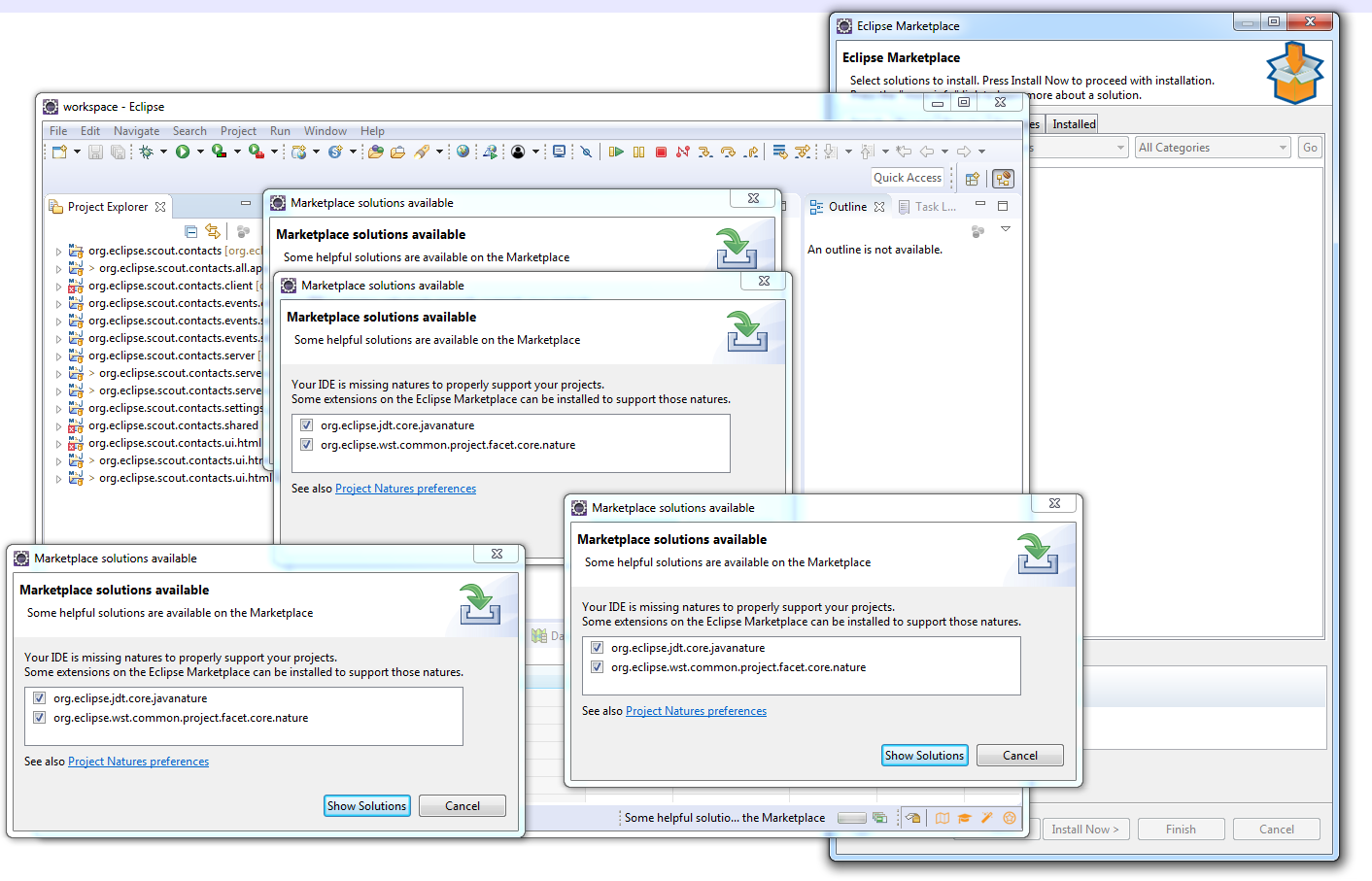The width and height of the screenshot is (1372, 881).
Task: Click the Samples wand status bar icon
Action: pos(986,818)
